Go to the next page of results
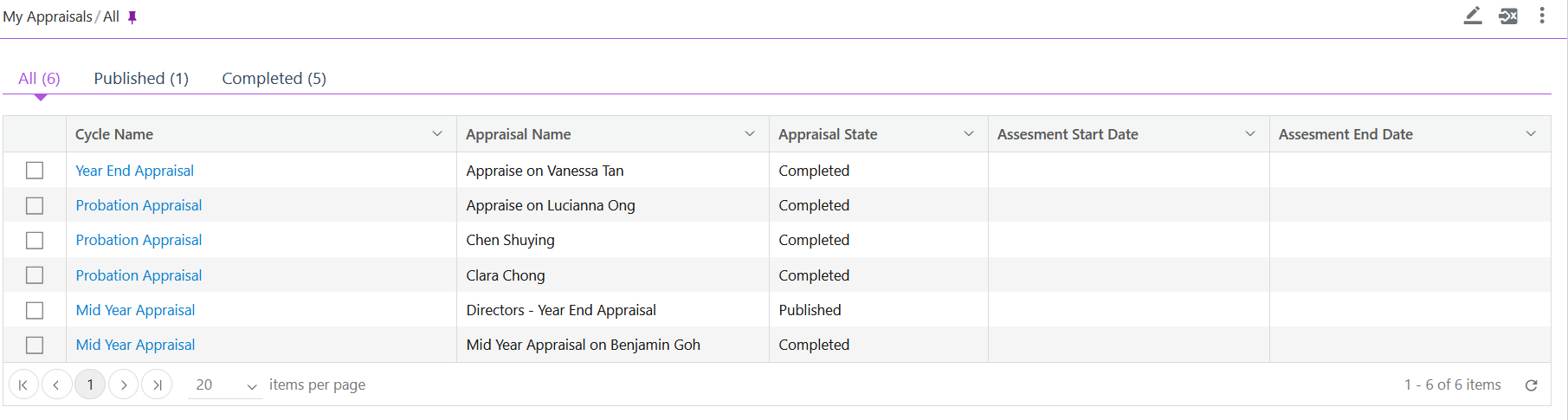The height and width of the screenshot is (420, 1568). click(x=124, y=384)
